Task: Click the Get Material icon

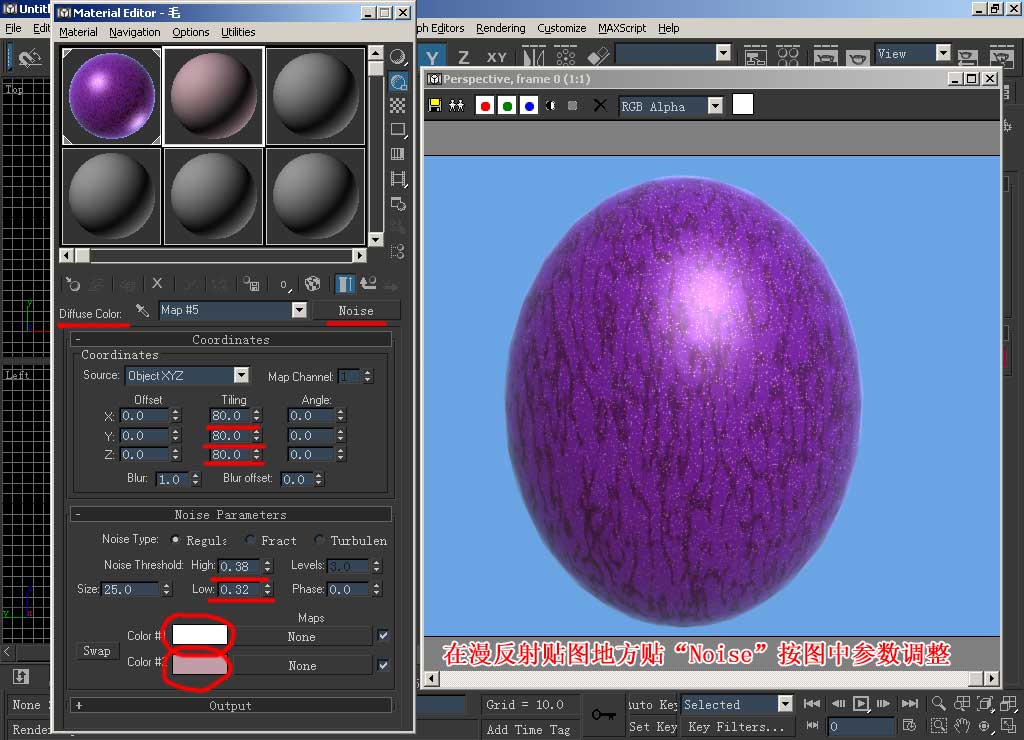Action: point(72,284)
